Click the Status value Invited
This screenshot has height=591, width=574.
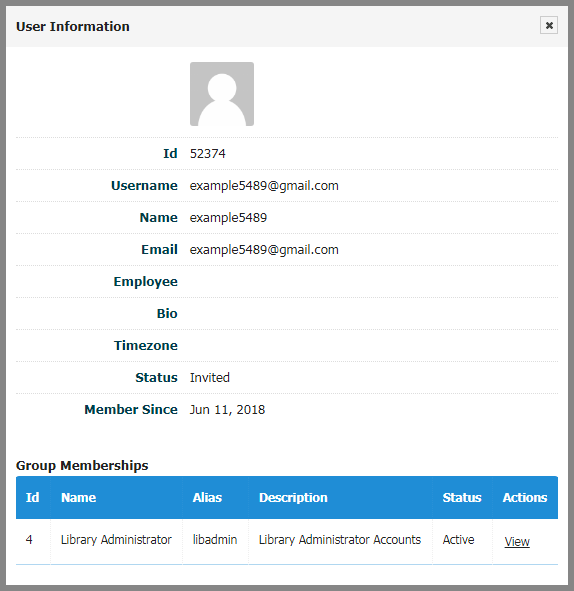pyautogui.click(x=210, y=378)
